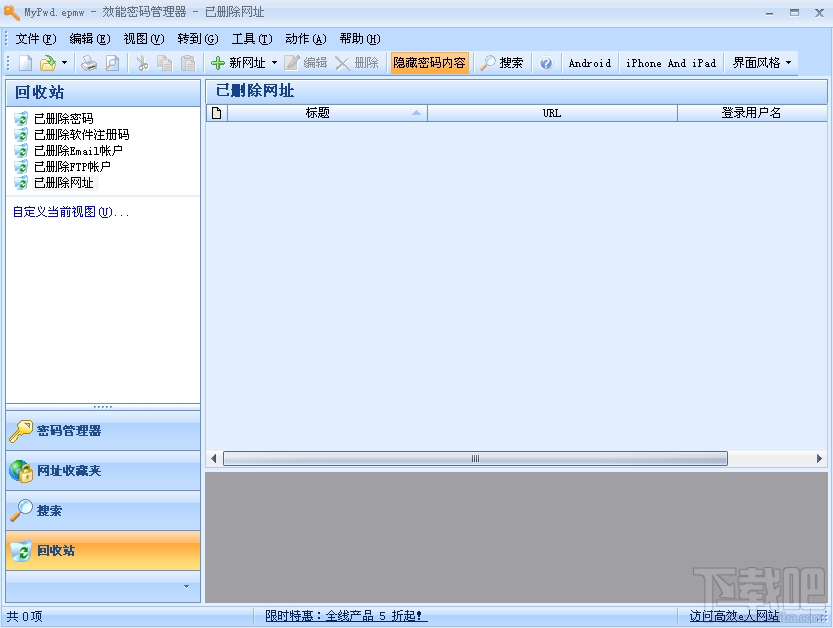Click the document icon column header

217,113
